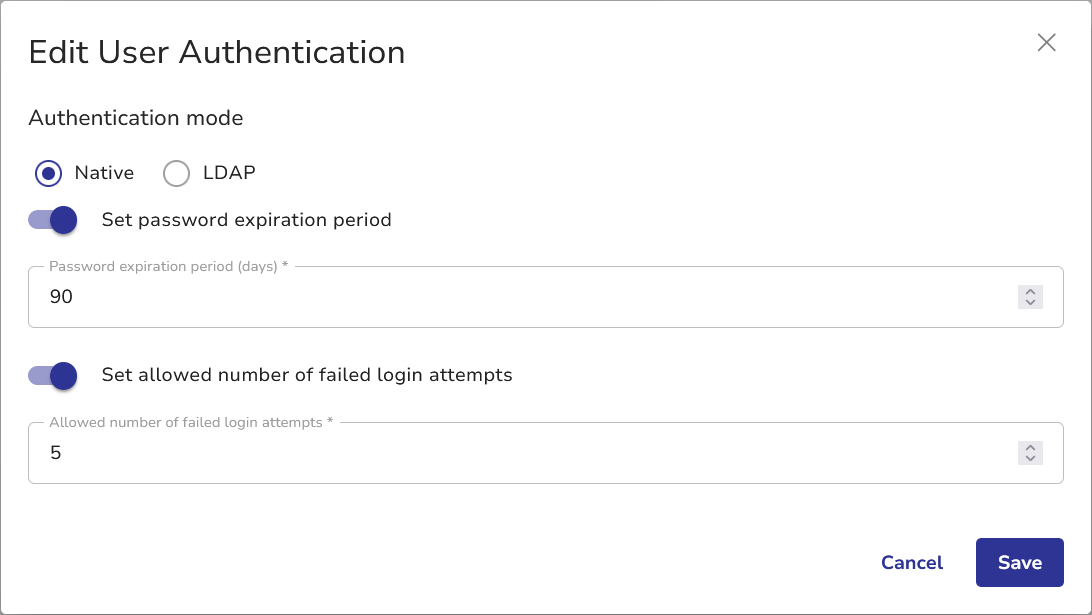Disable the password expiration period switch

point(53,220)
